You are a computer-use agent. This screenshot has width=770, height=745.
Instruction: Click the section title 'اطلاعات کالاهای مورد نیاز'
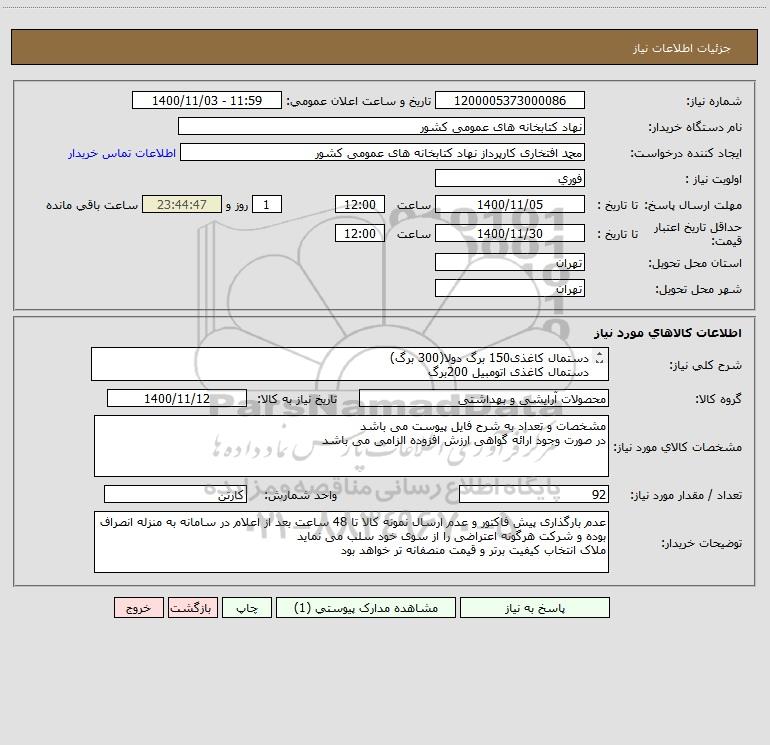pyautogui.click(x=668, y=333)
